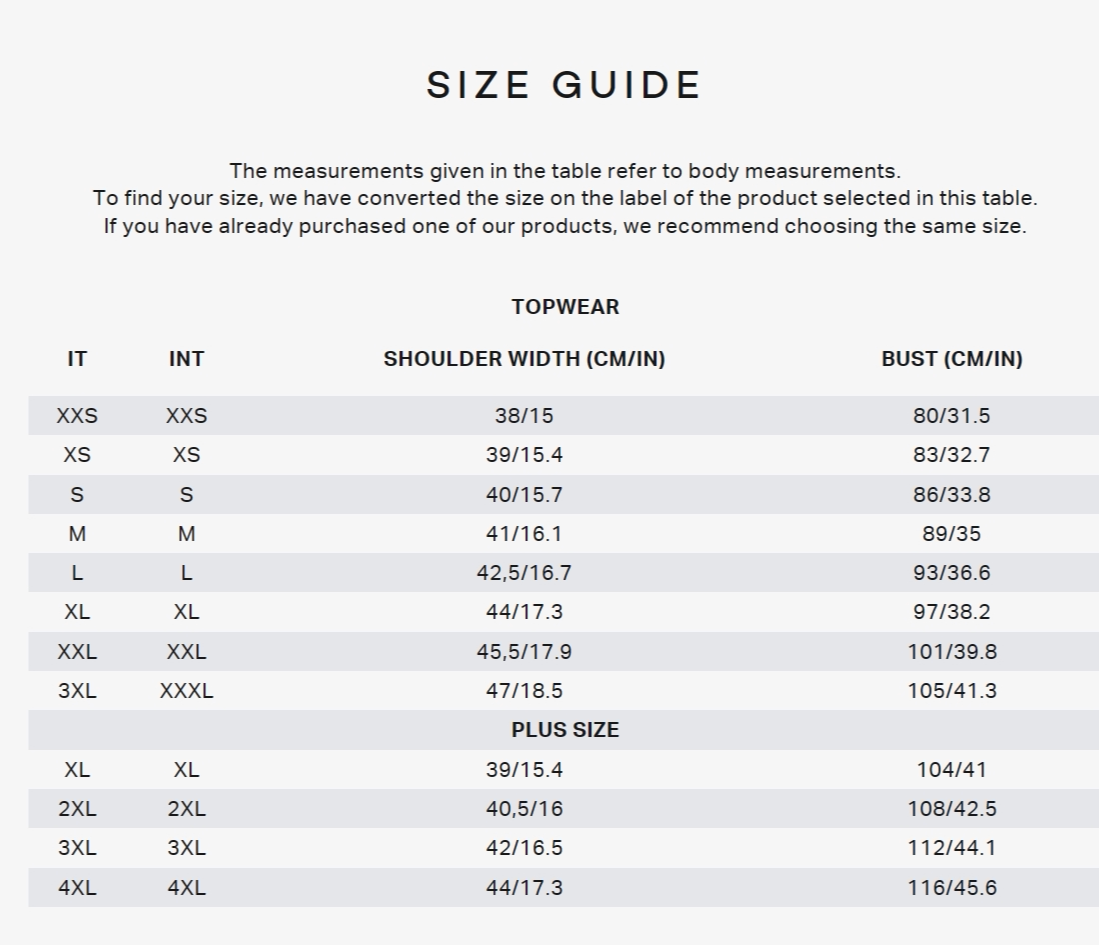Click the 89/35 bust value
The width and height of the screenshot is (1099, 945).
[x=952, y=534]
